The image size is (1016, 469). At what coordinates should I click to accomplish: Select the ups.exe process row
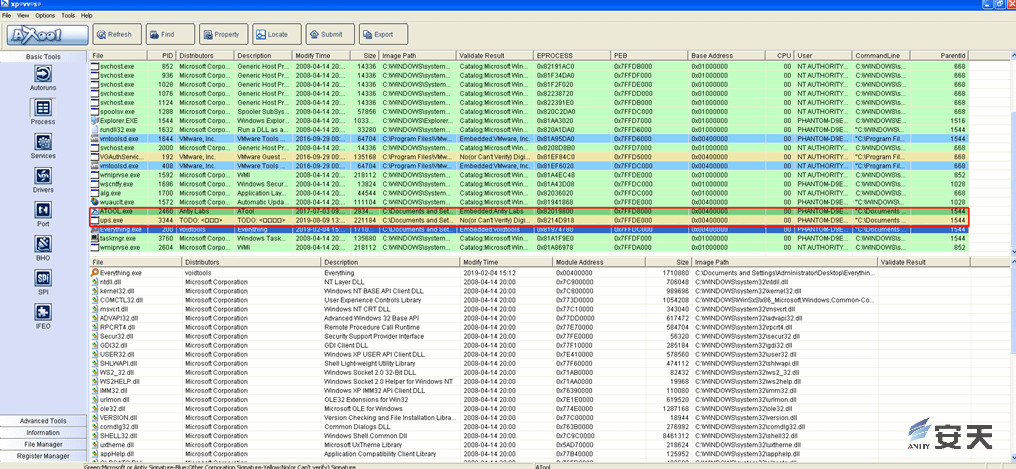click(529, 220)
